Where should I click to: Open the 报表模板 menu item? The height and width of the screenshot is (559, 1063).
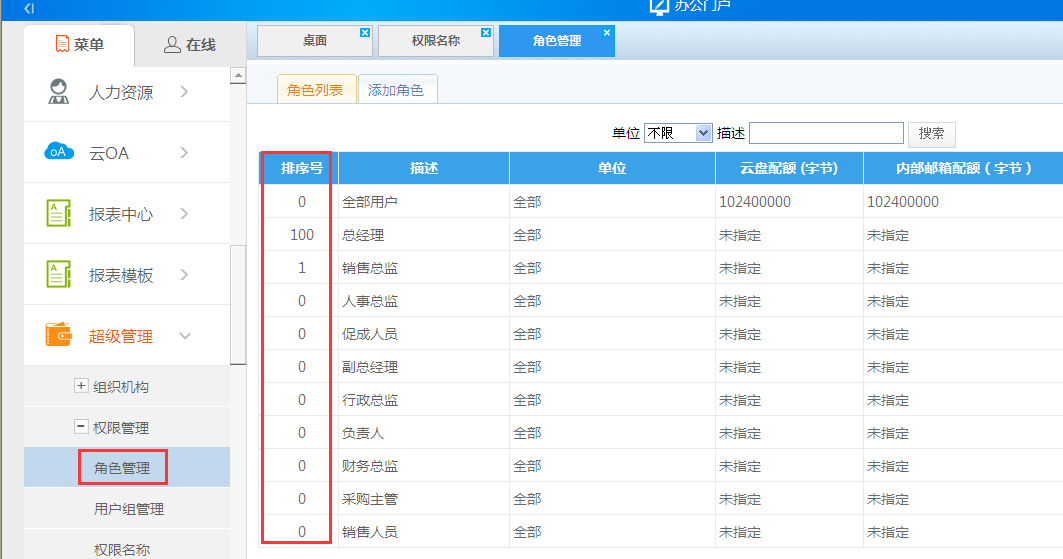click(127, 274)
